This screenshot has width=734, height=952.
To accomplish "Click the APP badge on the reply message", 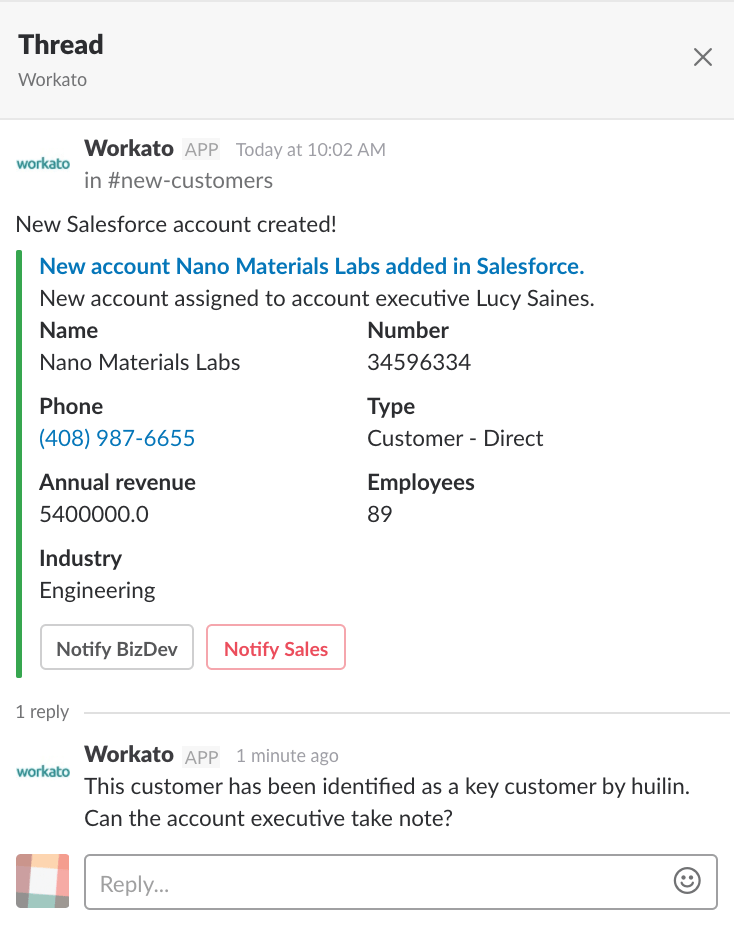I will 201,755.
